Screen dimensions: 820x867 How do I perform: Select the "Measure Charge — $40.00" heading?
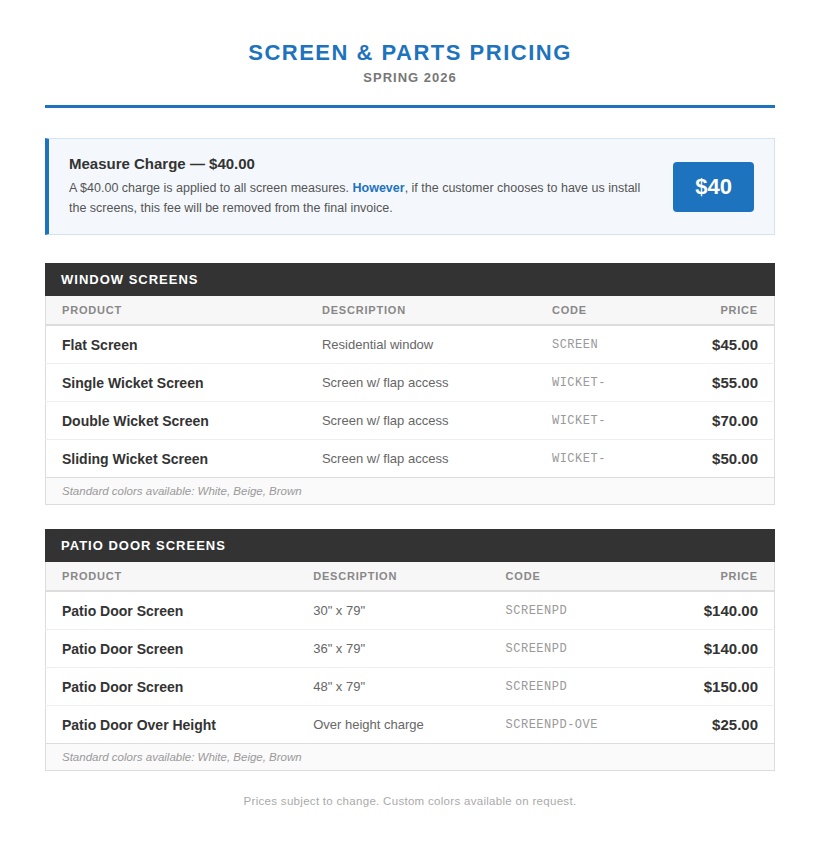[x=162, y=164]
